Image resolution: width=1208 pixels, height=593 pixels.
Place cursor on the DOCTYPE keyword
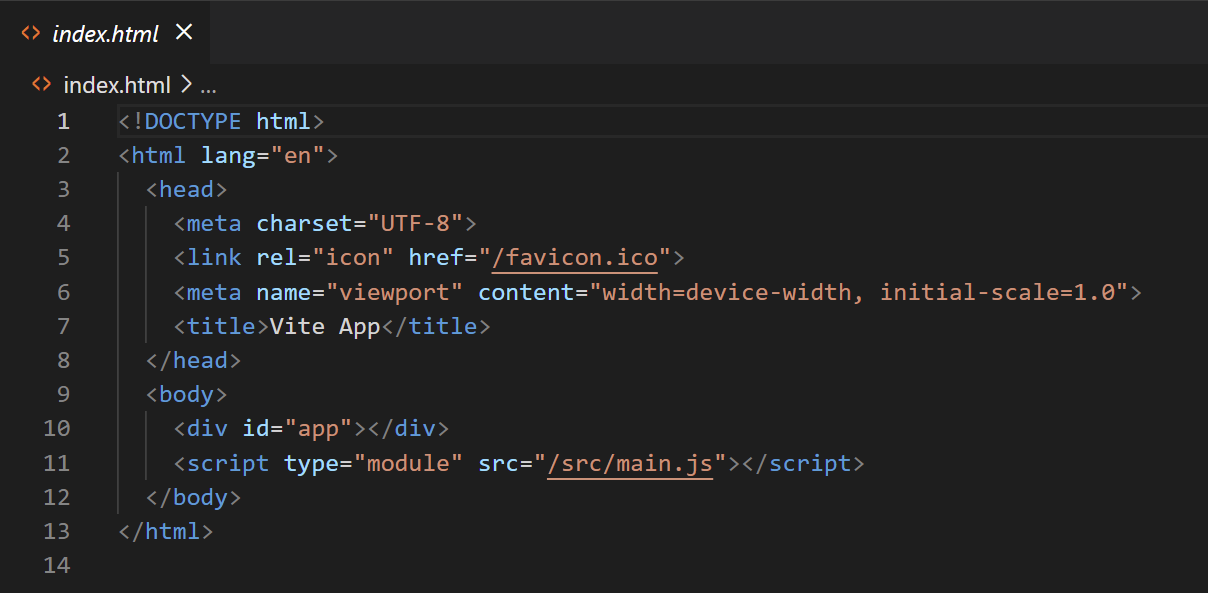tap(193, 121)
